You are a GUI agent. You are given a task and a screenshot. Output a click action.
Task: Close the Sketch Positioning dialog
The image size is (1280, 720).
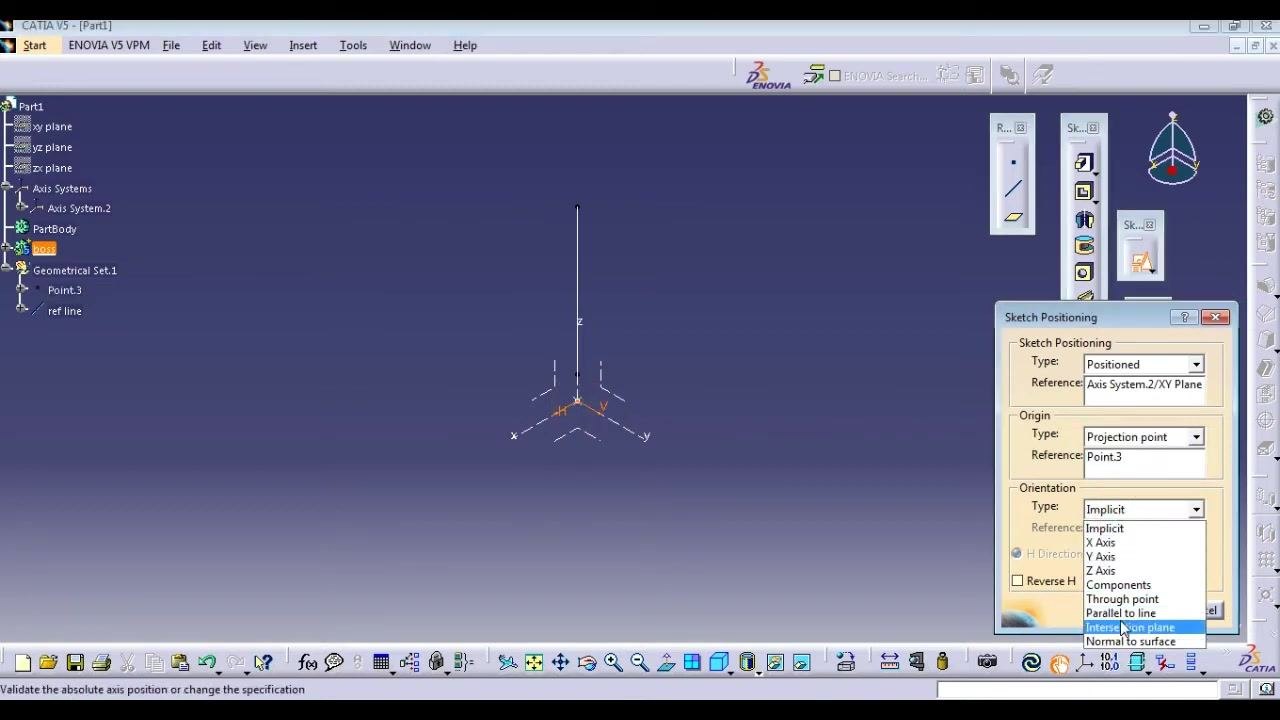1215,317
